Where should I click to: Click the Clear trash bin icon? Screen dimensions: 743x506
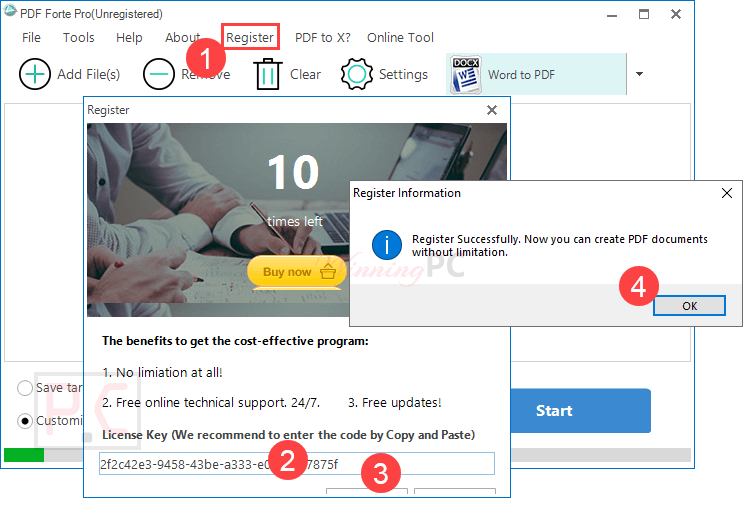coord(268,74)
